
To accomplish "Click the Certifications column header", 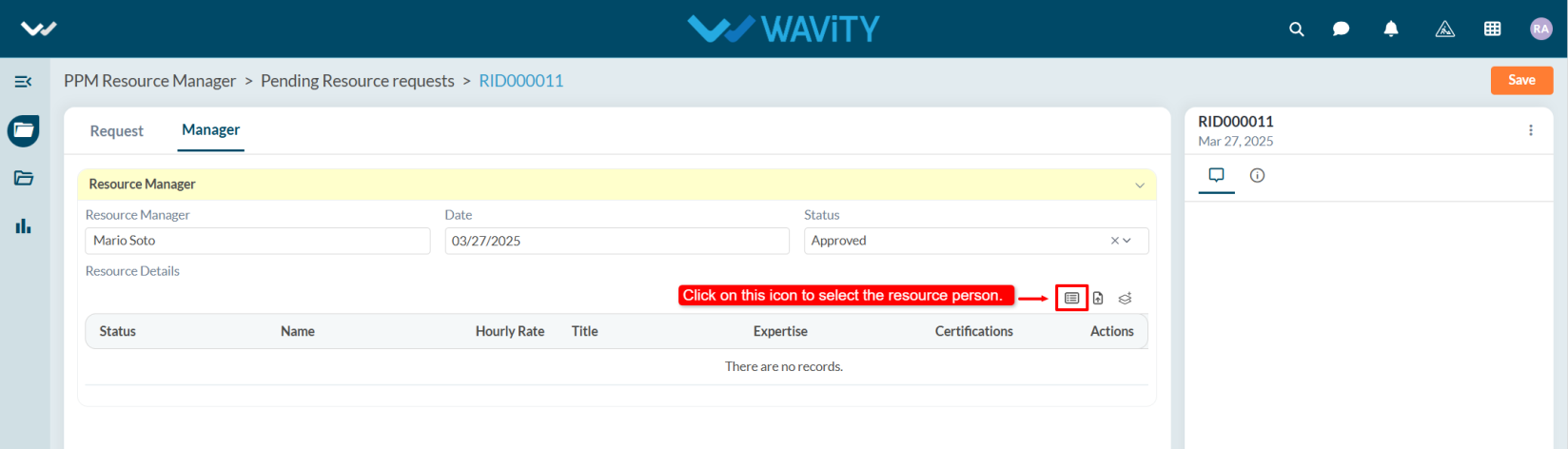I will 974,331.
